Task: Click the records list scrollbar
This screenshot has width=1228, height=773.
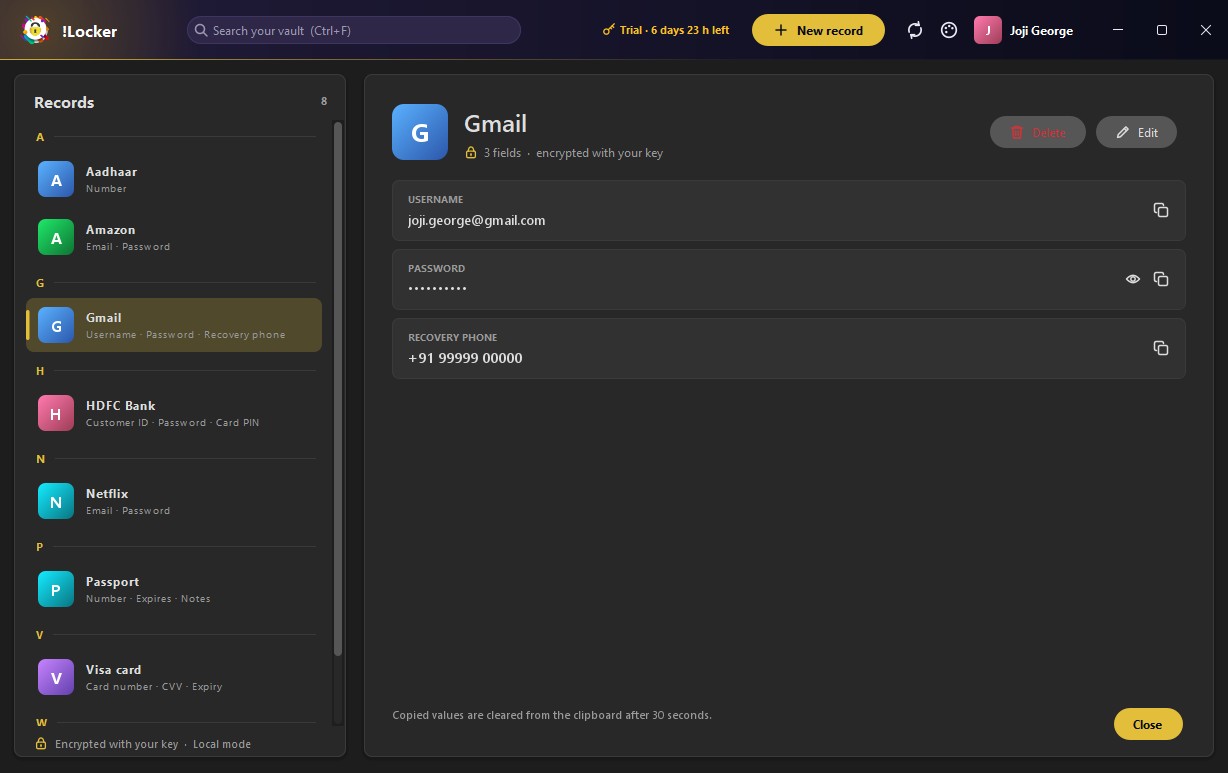Action: 338,389
